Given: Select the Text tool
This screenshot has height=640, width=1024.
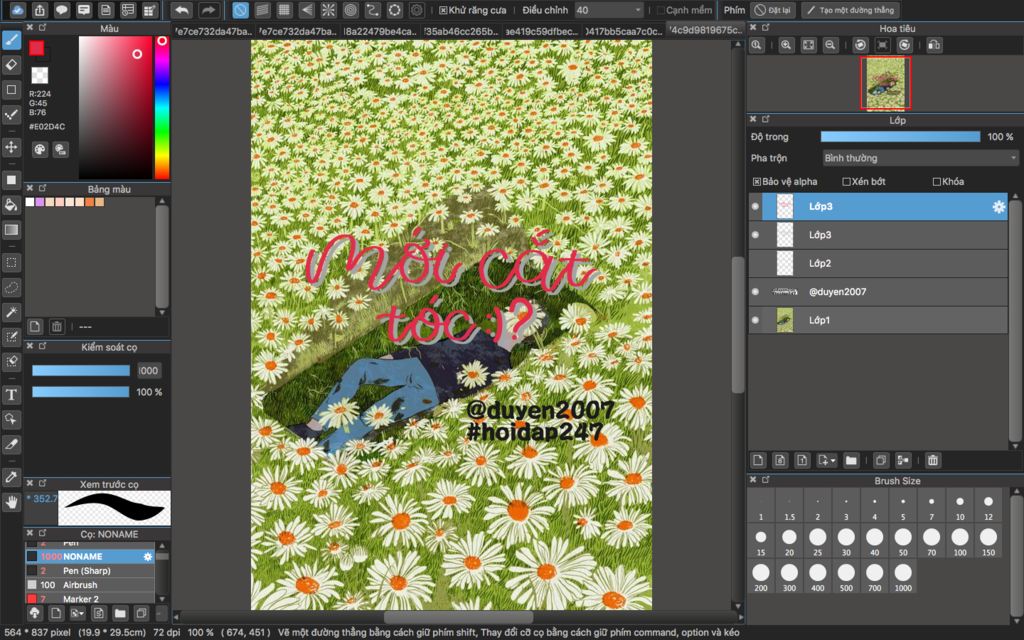Looking at the screenshot, I should coord(11,394).
